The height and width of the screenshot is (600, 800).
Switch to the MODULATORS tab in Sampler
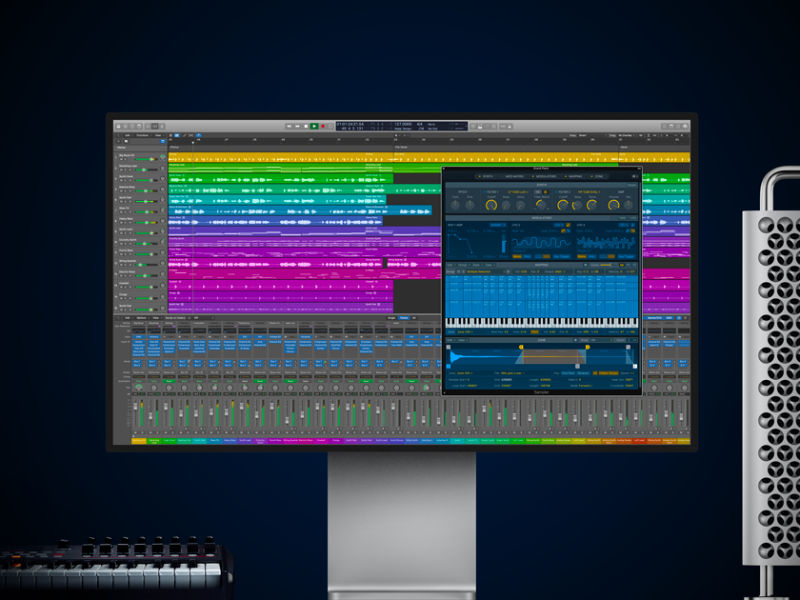coord(546,177)
